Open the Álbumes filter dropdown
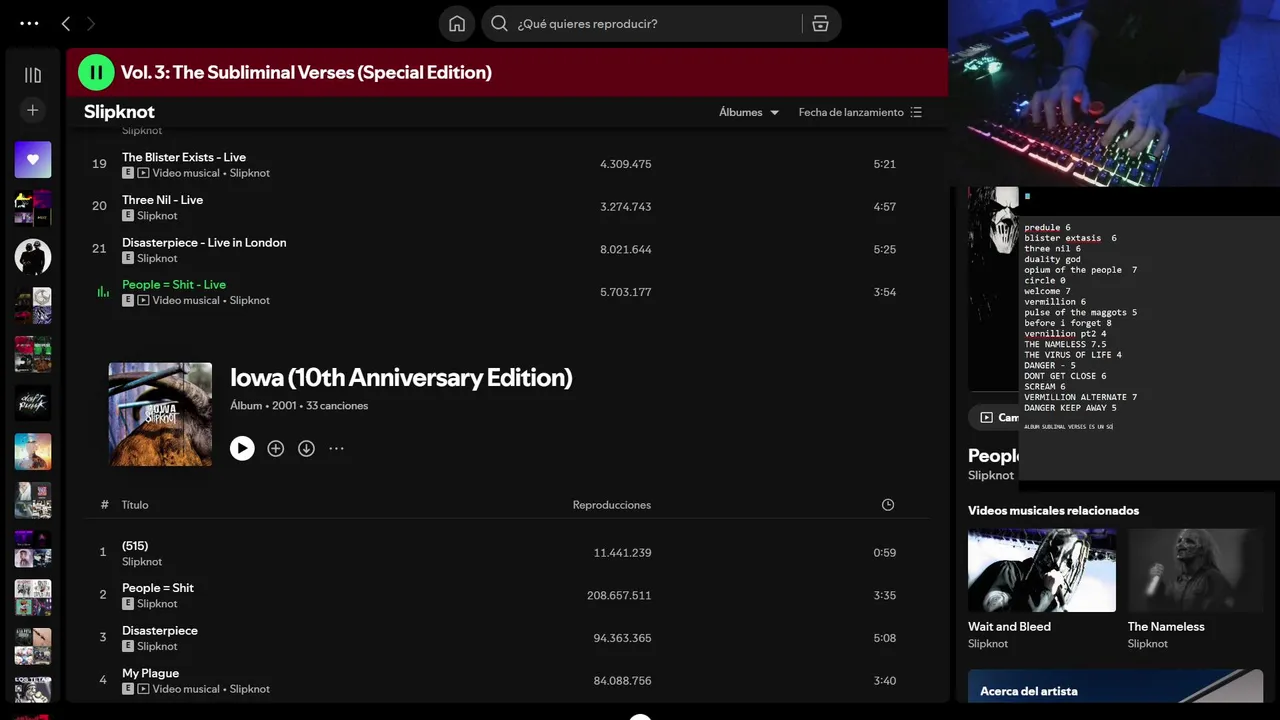 point(749,112)
